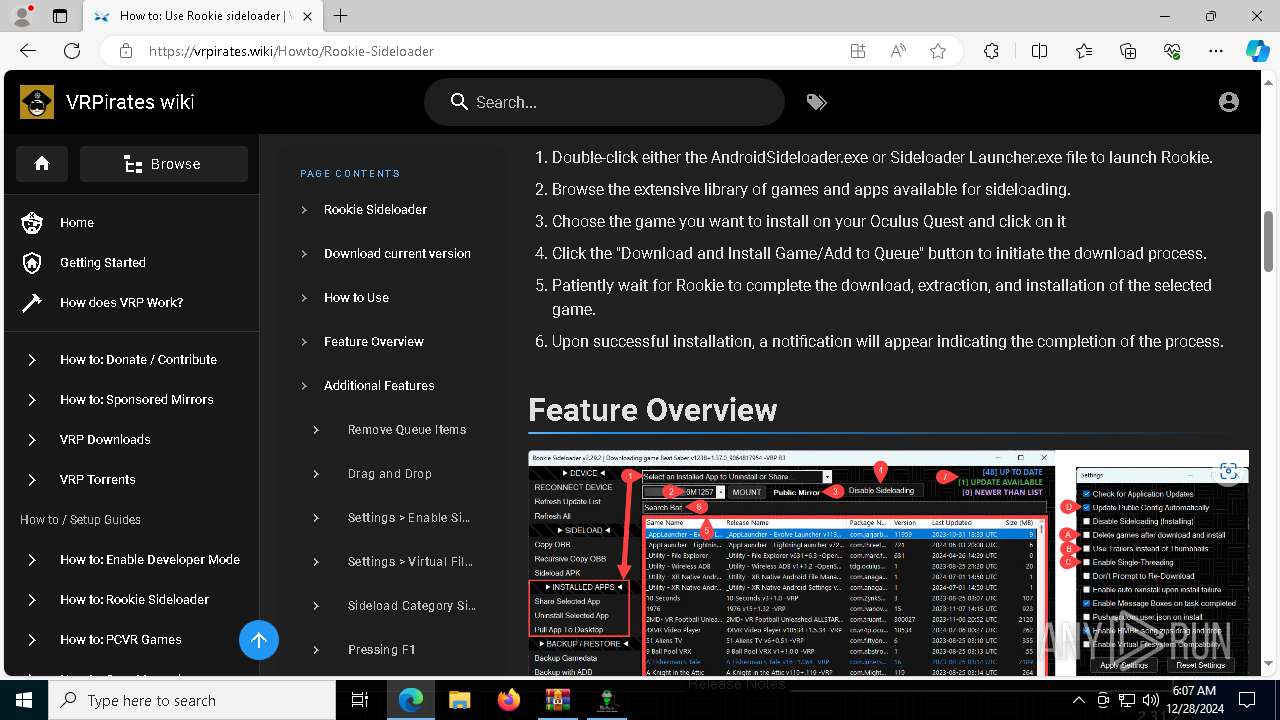This screenshot has width=1280, height=720.
Task: Open the tab actions menu icon
Action: [60, 16]
